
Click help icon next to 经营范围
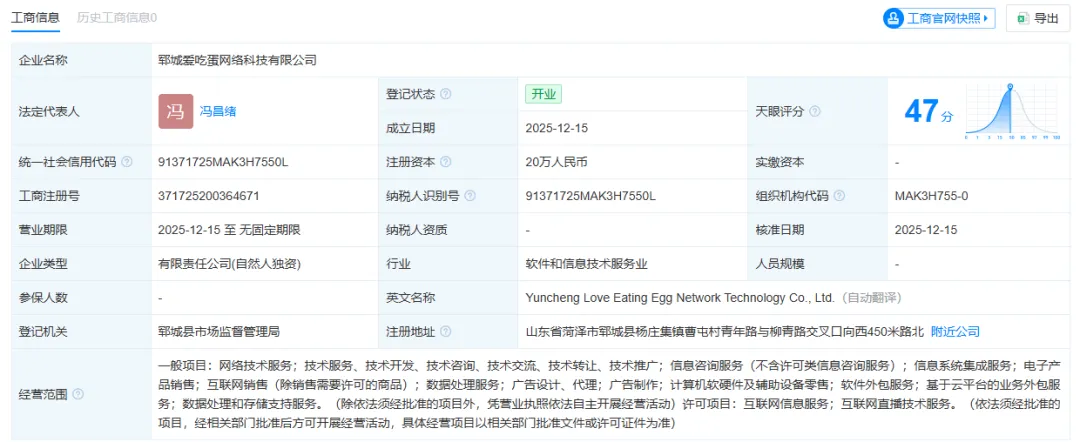[x=78, y=394]
